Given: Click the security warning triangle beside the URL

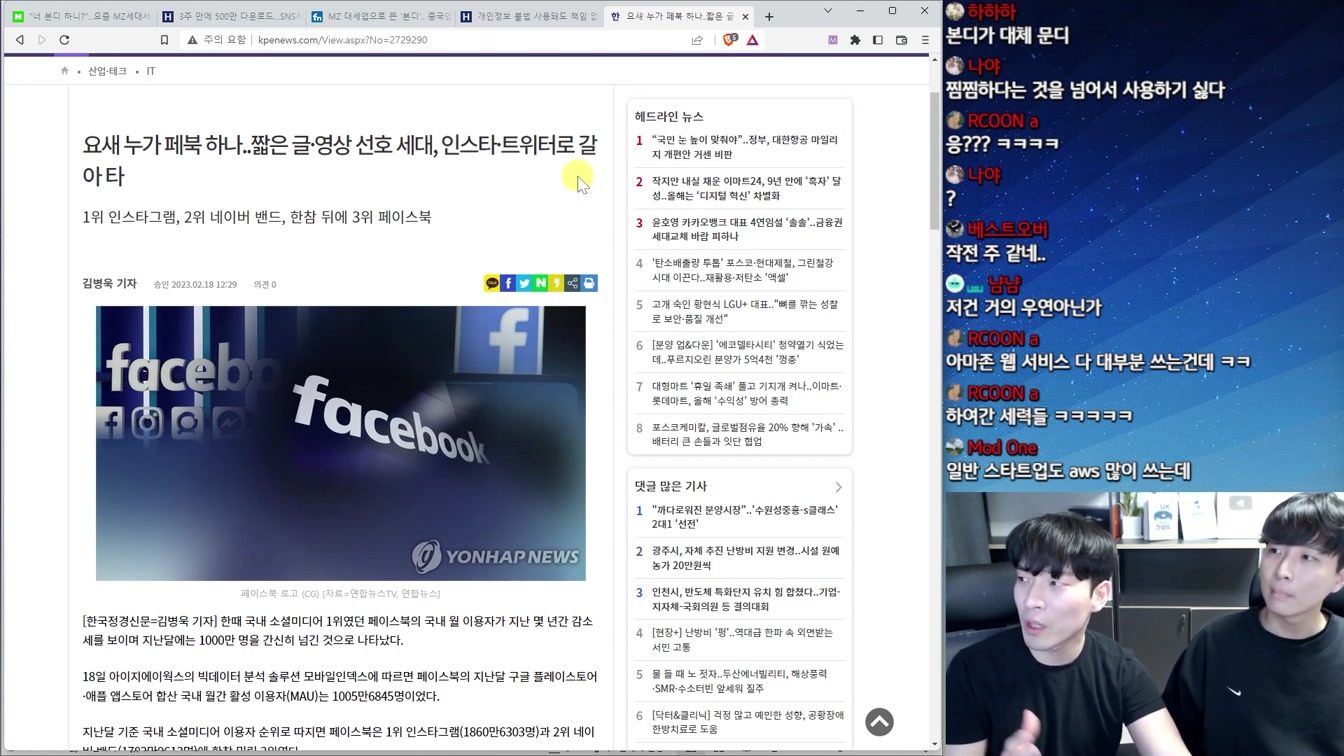Looking at the screenshot, I should point(192,40).
